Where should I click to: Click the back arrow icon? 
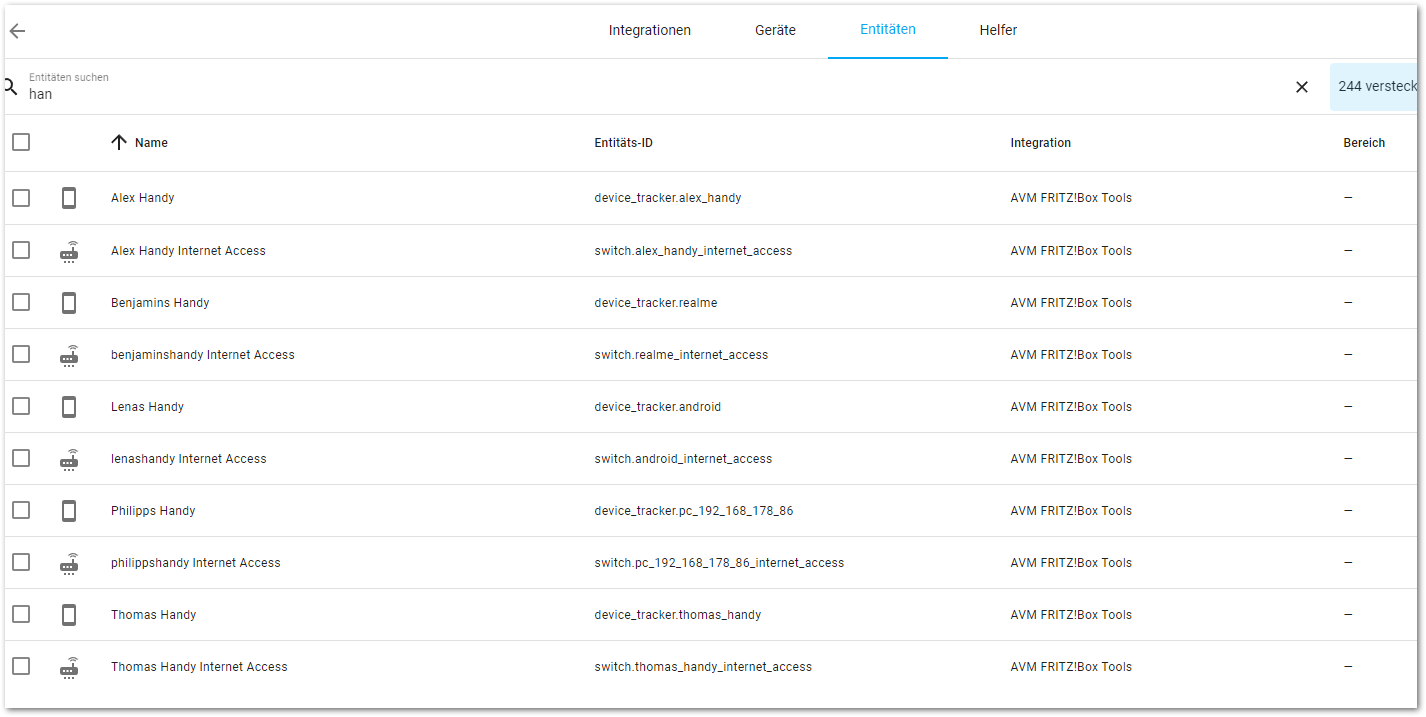pyautogui.click(x=17, y=31)
